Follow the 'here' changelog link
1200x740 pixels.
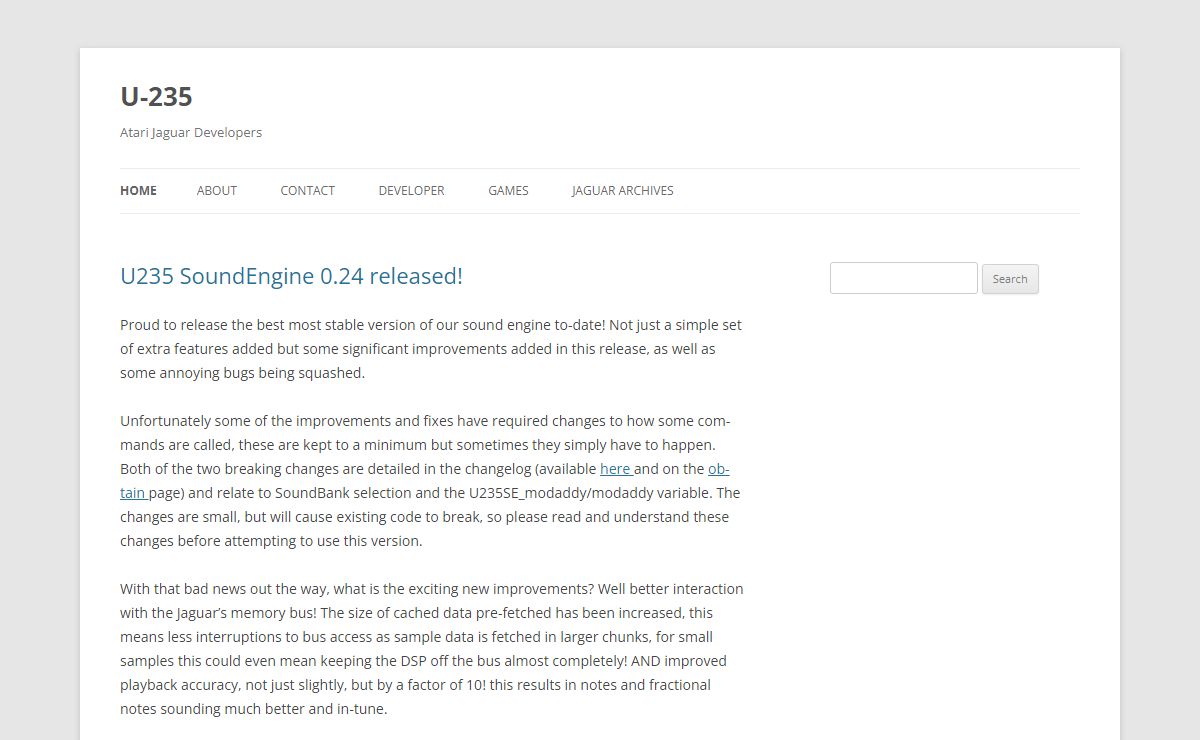(615, 468)
